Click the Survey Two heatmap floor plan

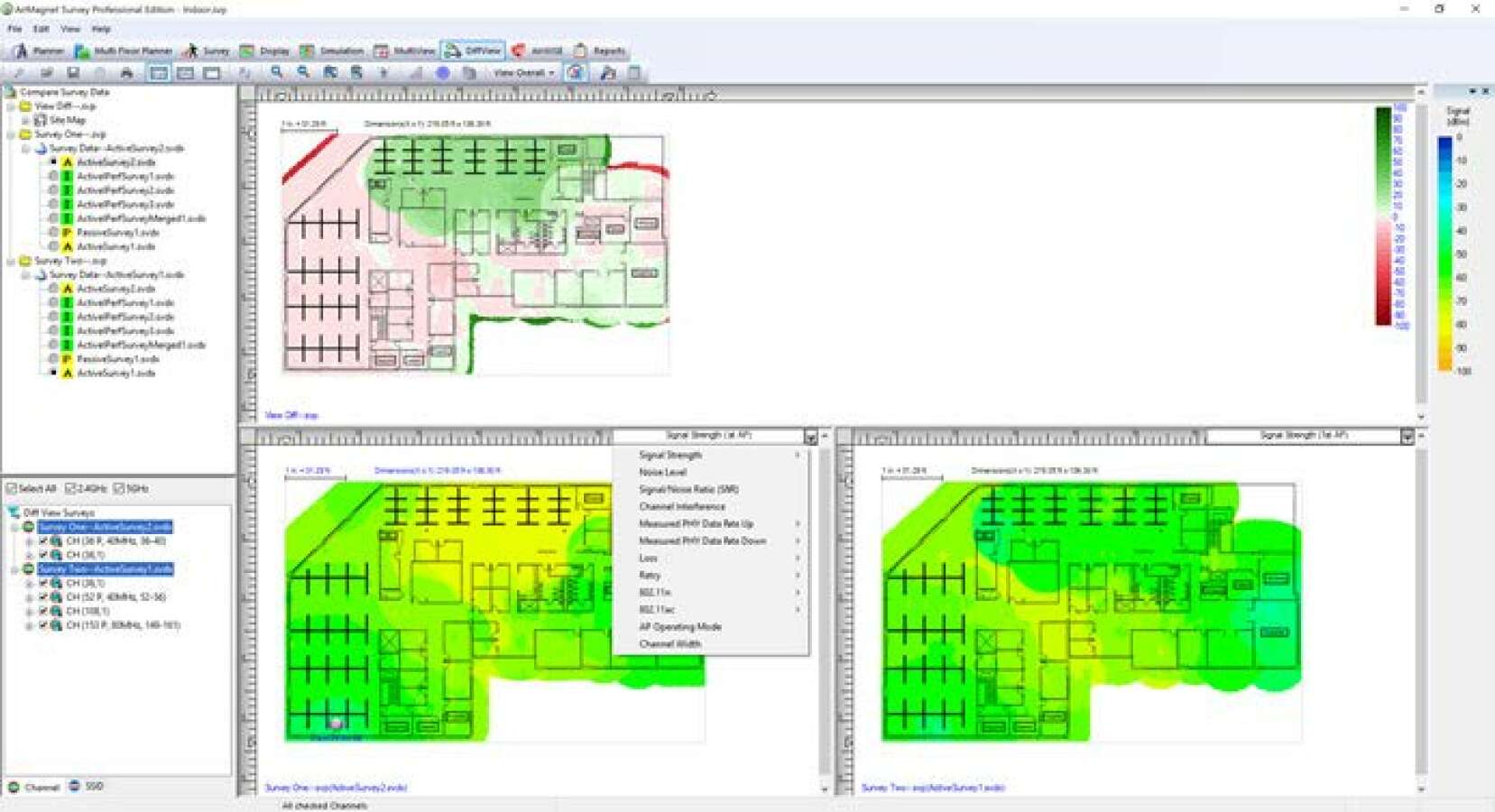1091,613
